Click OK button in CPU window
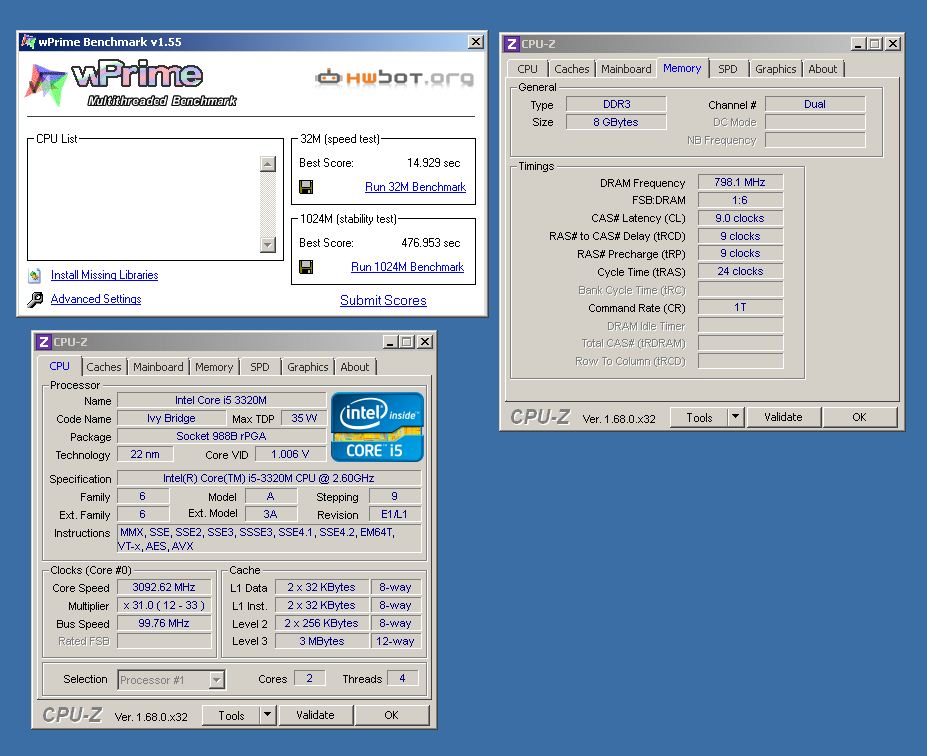 click(391, 715)
